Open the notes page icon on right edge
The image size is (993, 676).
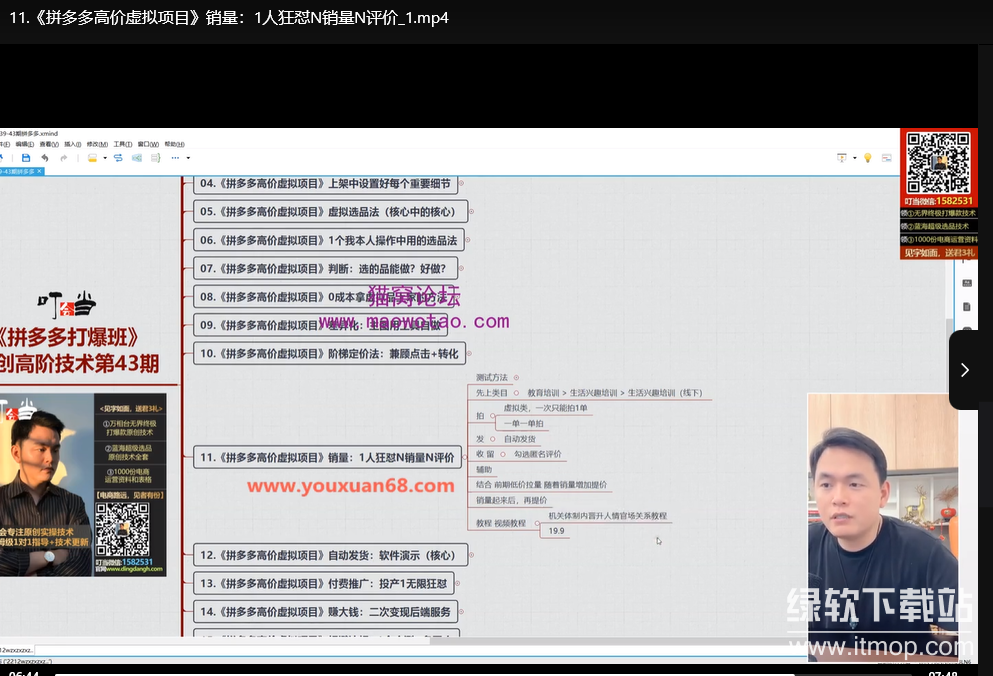967,307
